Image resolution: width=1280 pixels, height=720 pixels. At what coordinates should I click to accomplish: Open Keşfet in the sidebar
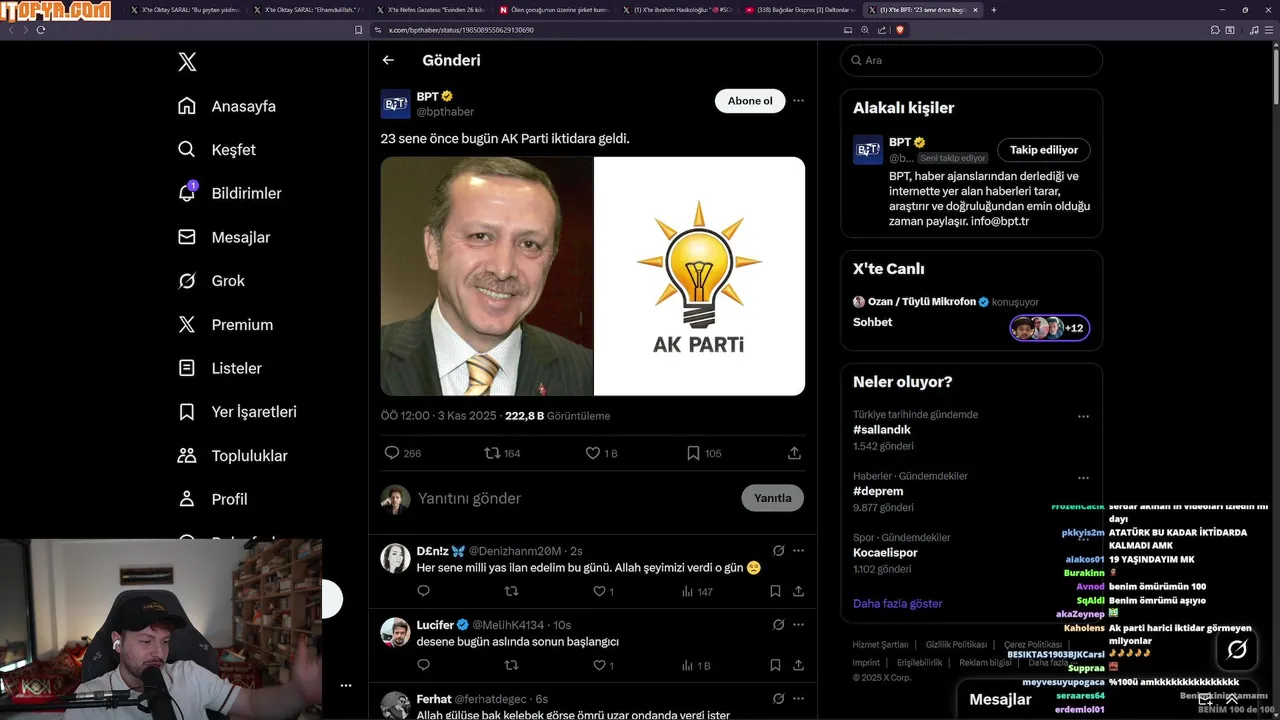pyautogui.click(x=216, y=150)
